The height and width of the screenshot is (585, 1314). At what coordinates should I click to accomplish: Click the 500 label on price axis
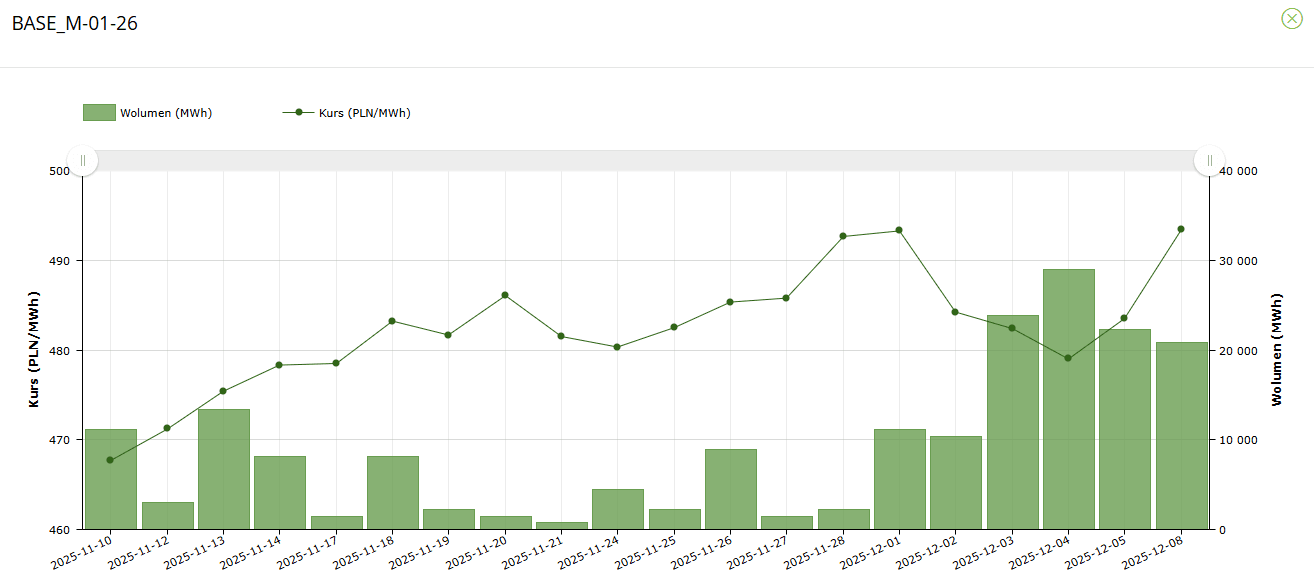pos(59,171)
